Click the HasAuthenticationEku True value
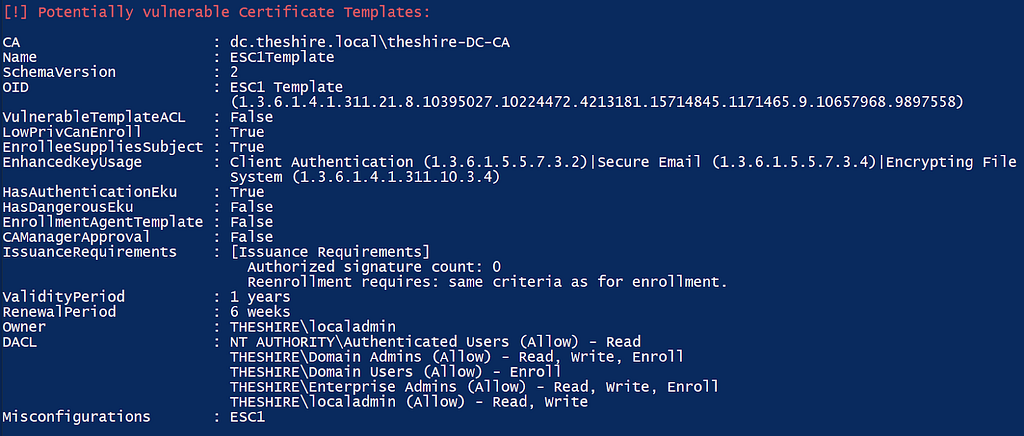1024x436 pixels. point(247,193)
